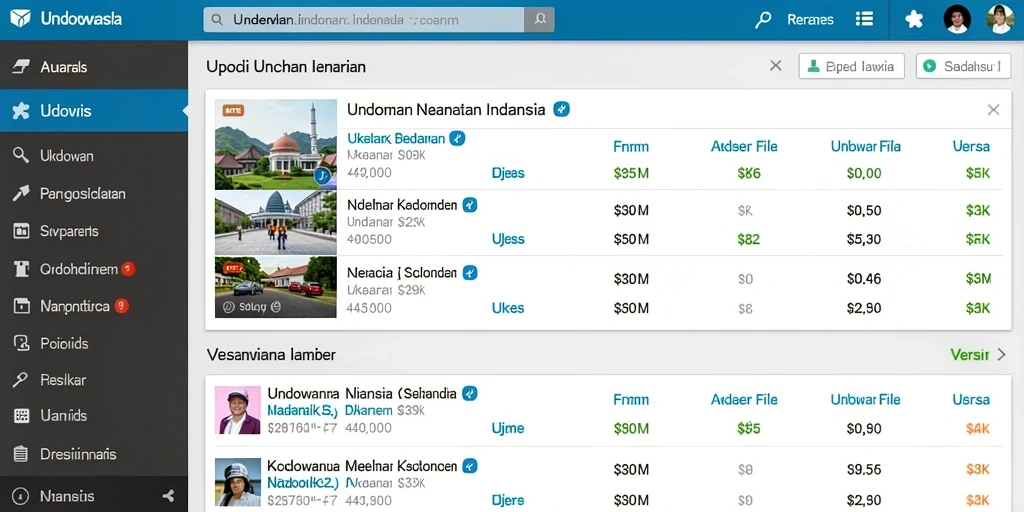Viewport: 1024px width, 512px height.
Task: Click the Madanaik S.) link
Action: 302,411
